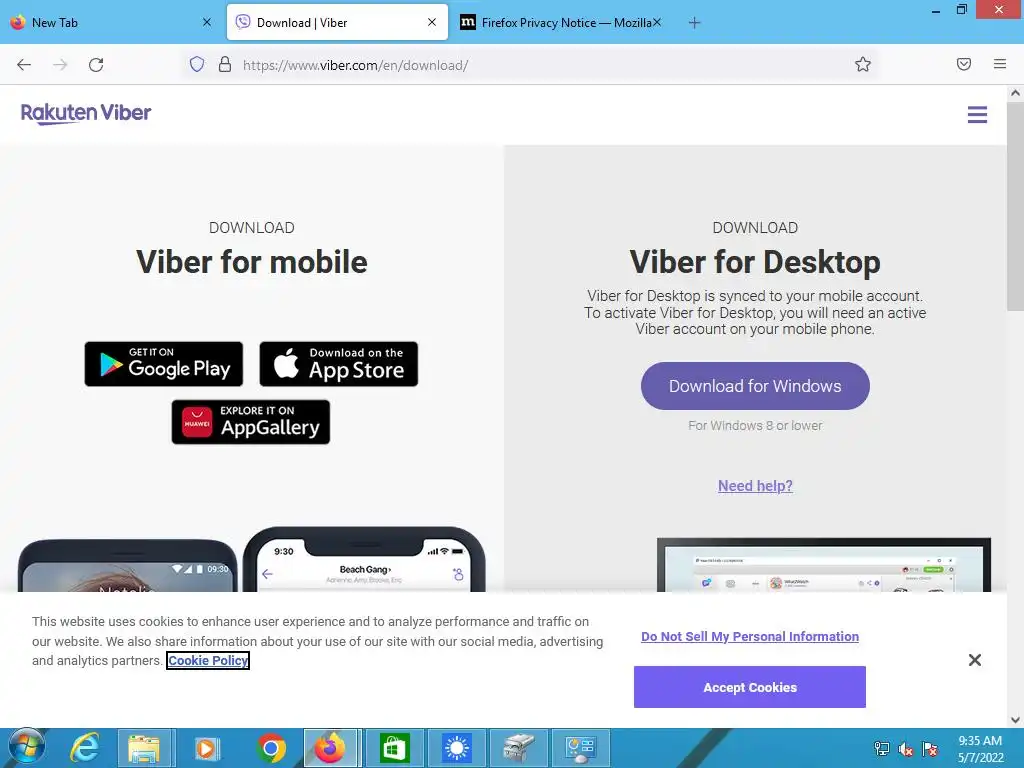Click the page scrollbar down arrow
This screenshot has width=1024, height=768.
pyautogui.click(x=1015, y=720)
